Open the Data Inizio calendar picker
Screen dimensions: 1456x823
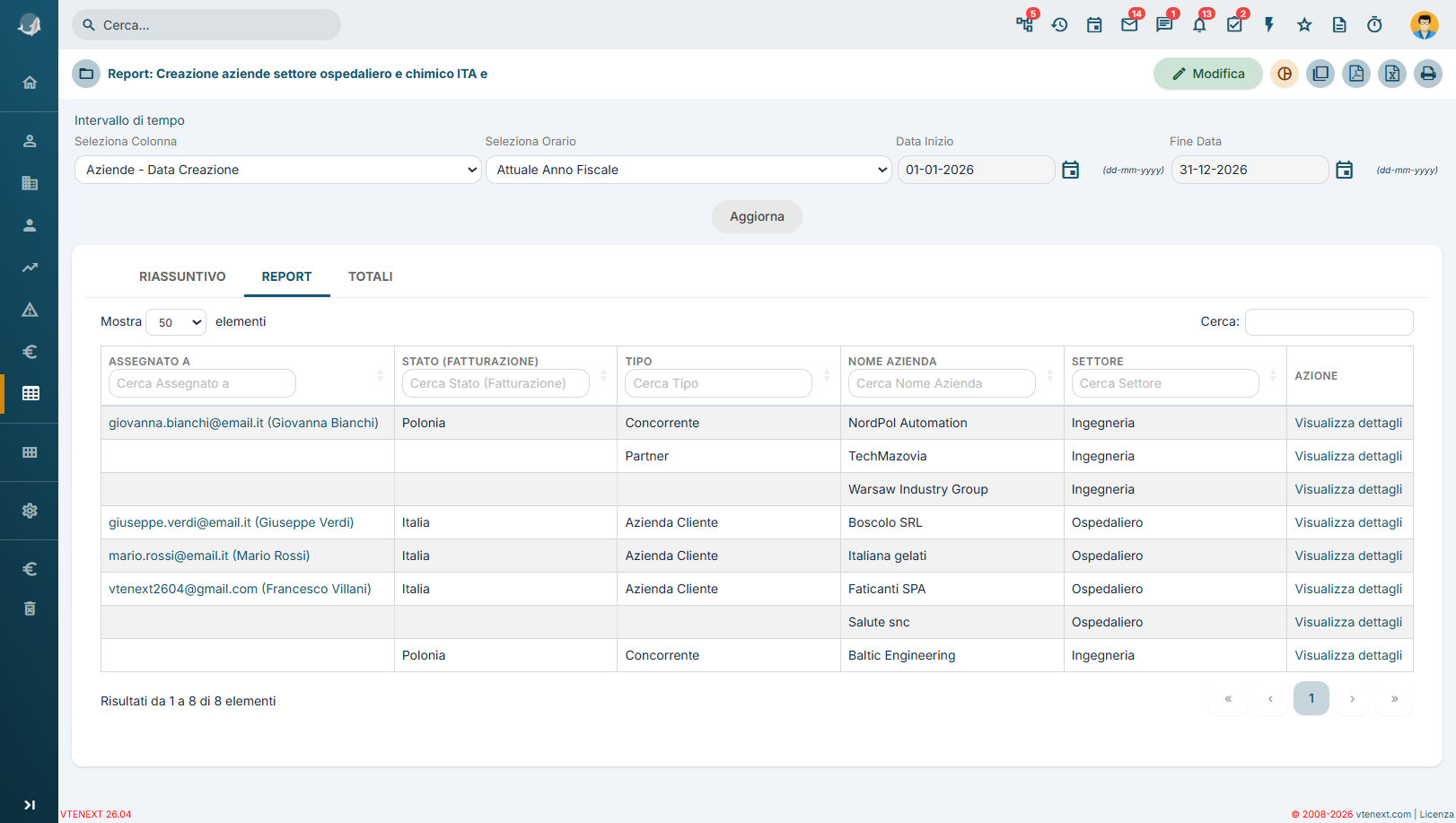pyautogui.click(x=1070, y=170)
